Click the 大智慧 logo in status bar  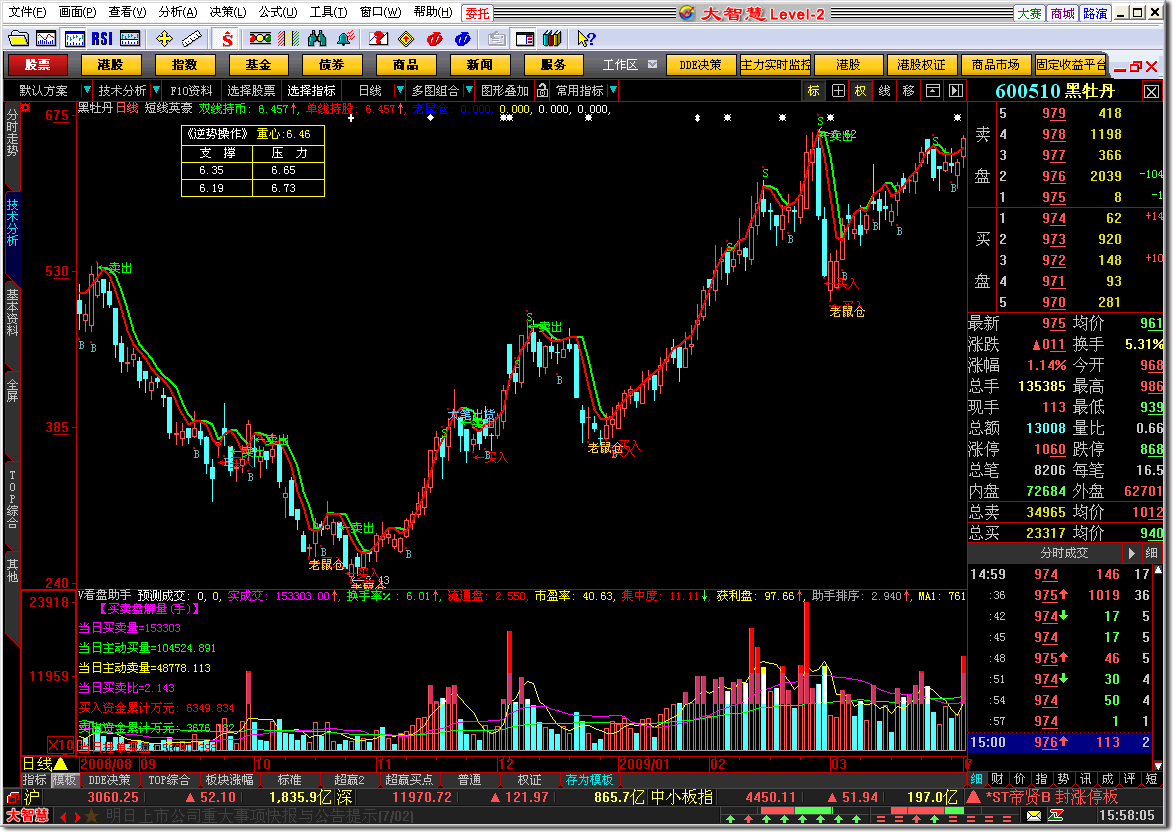point(28,815)
